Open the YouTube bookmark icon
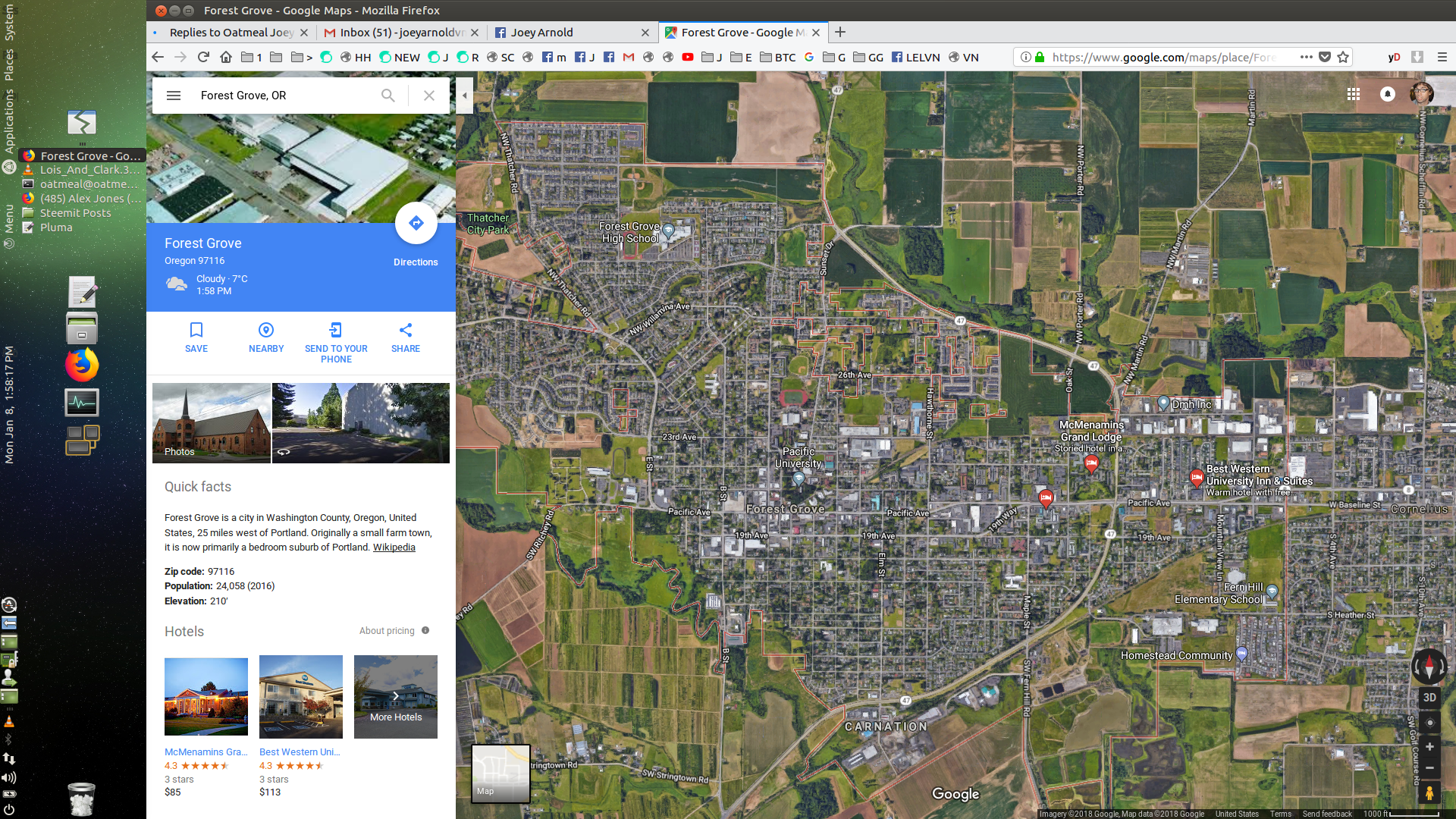 click(x=688, y=57)
